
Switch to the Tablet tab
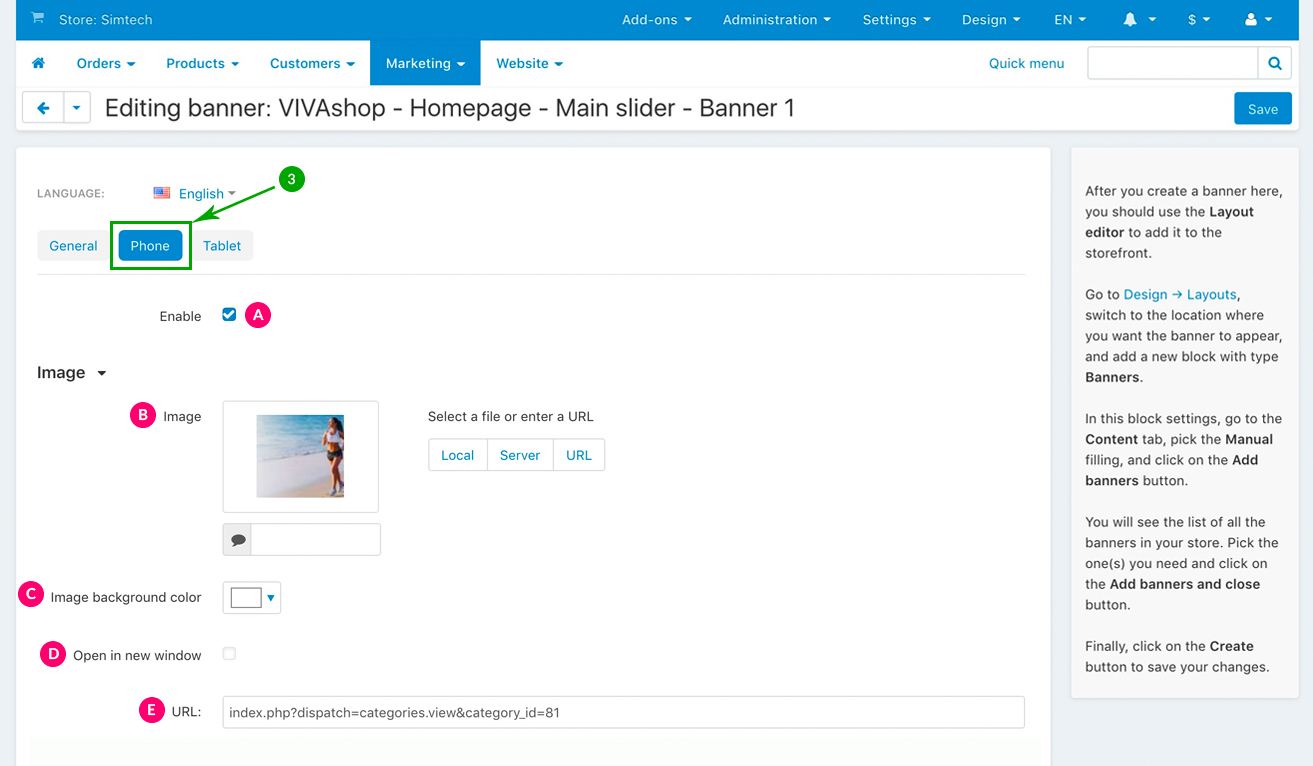[x=222, y=246]
